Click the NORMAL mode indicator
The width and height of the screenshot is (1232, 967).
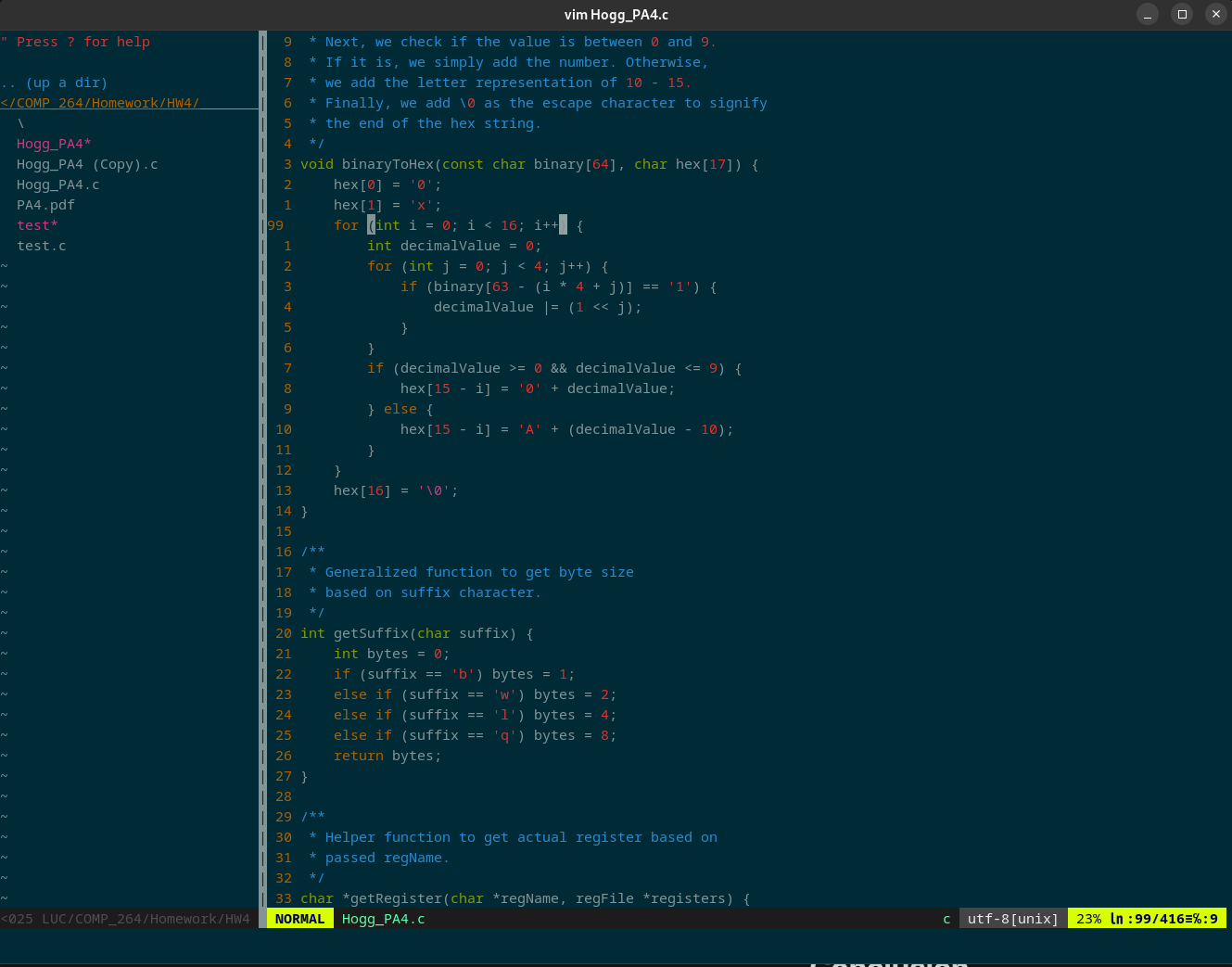coord(299,919)
